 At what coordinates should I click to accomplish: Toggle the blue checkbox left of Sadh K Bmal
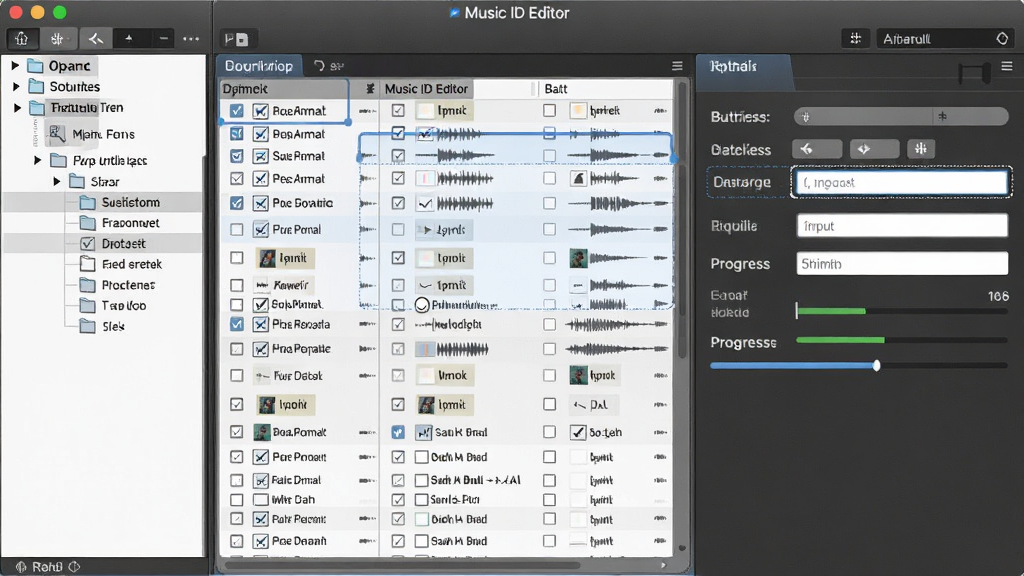(x=398, y=432)
